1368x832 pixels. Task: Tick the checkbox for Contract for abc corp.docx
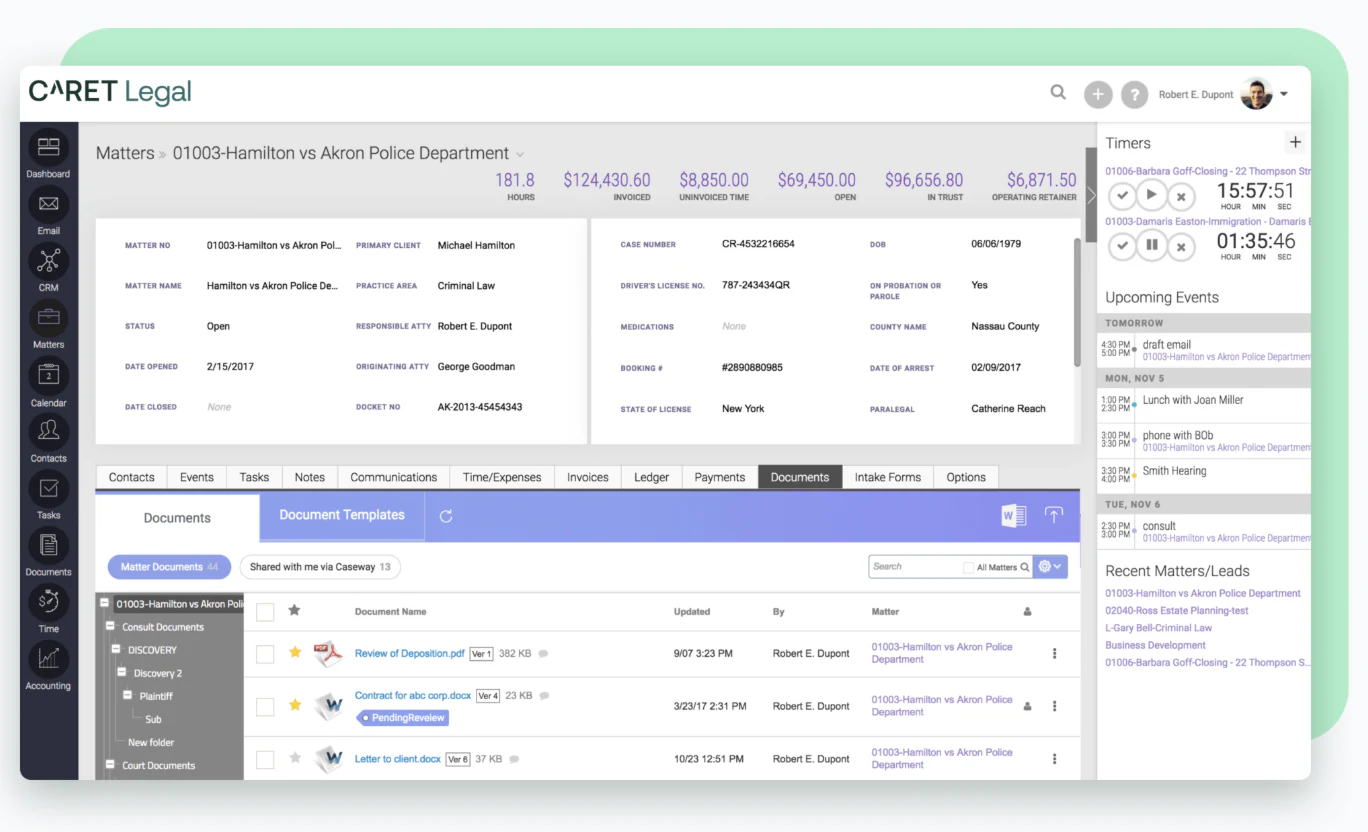[265, 707]
